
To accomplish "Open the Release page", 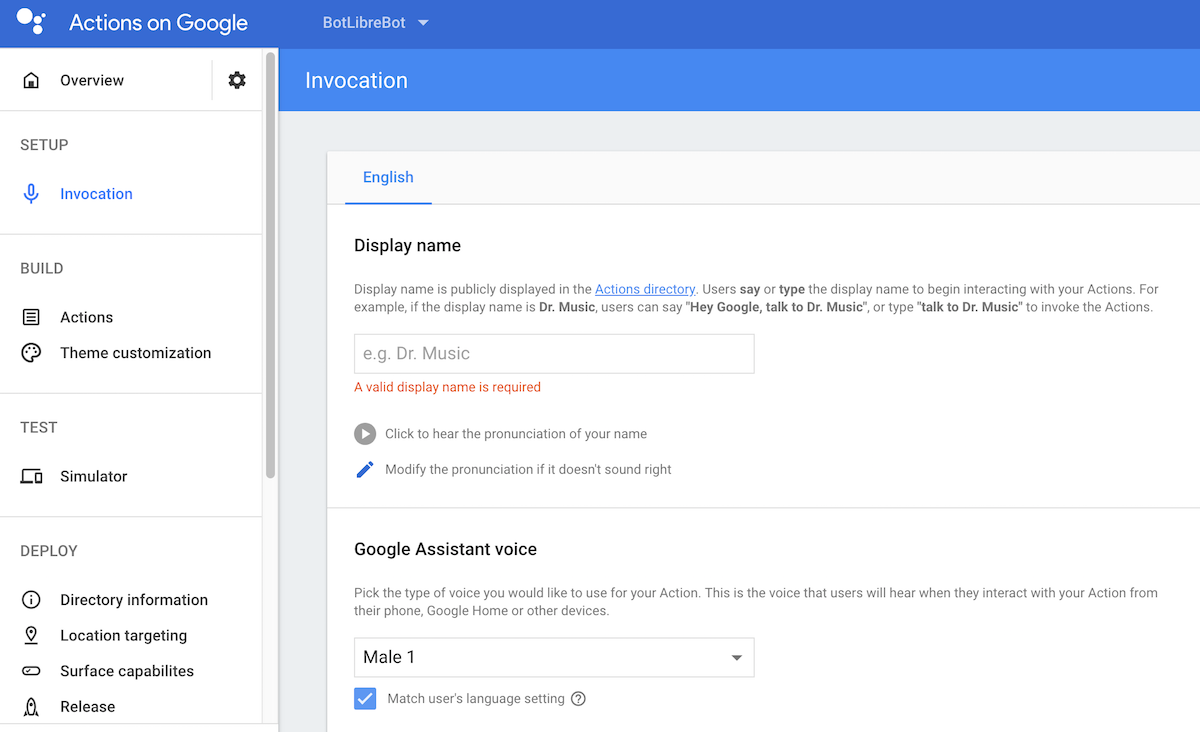I will pyautogui.click(x=88, y=707).
